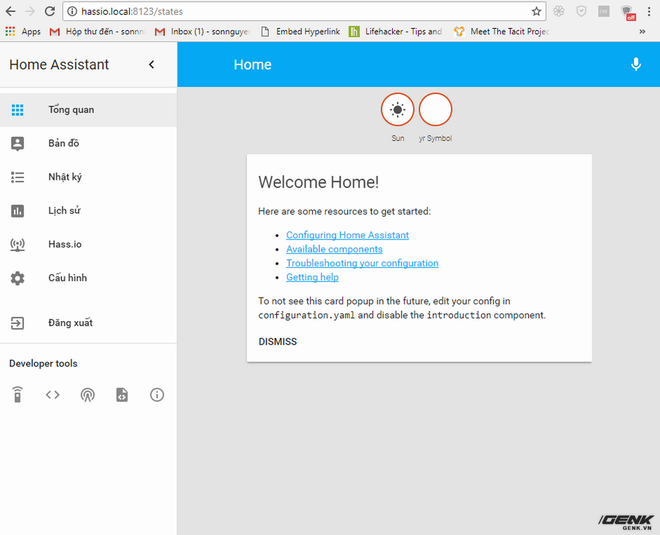Dismiss the Welcome Home card
660x535 pixels.
[x=277, y=342]
